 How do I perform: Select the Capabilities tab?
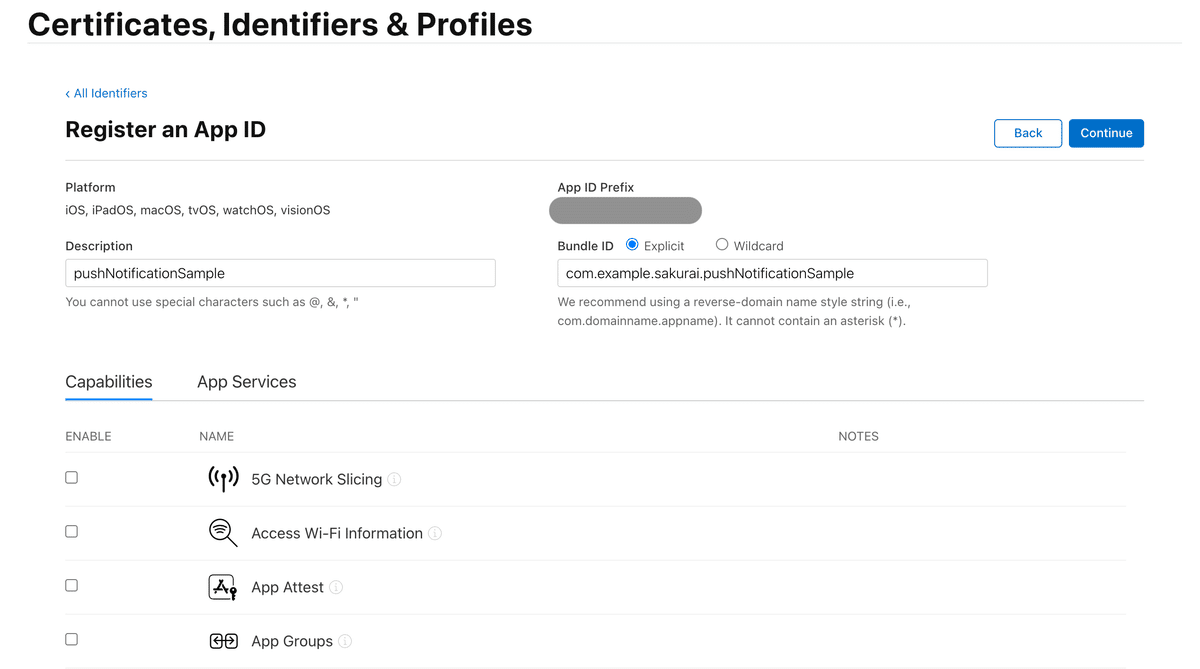(109, 382)
